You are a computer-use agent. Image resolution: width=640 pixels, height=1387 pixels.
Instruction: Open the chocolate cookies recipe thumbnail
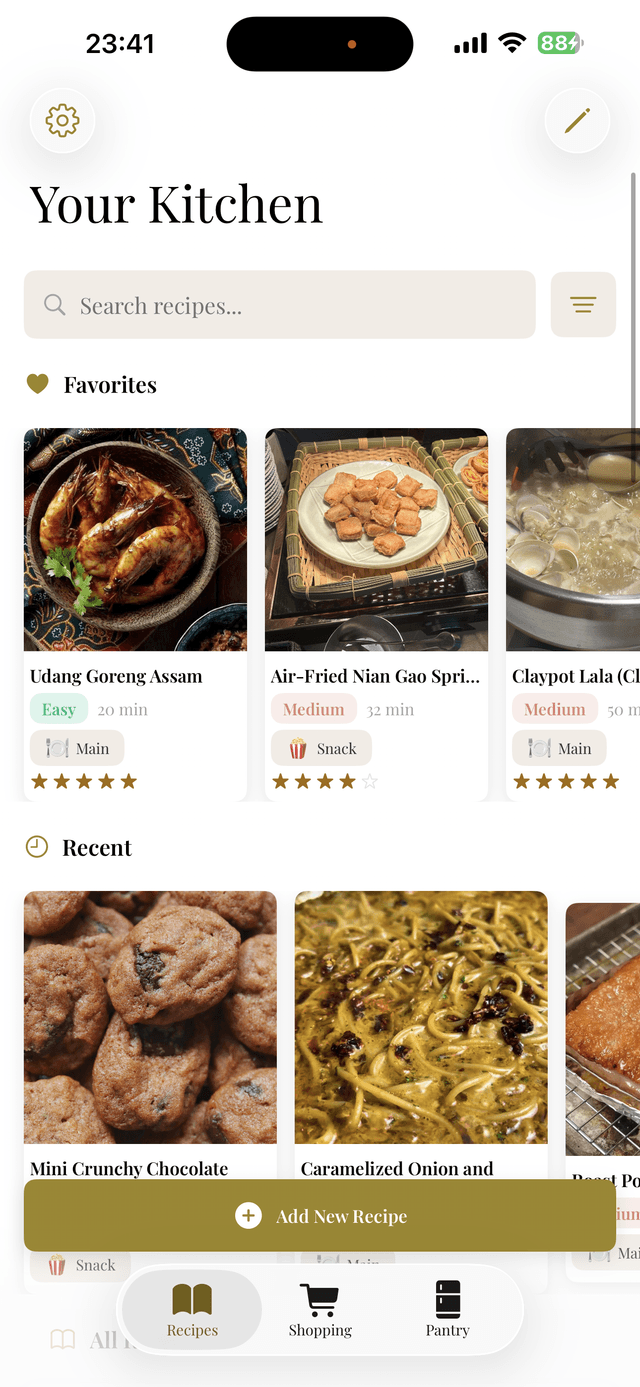tap(150, 1017)
